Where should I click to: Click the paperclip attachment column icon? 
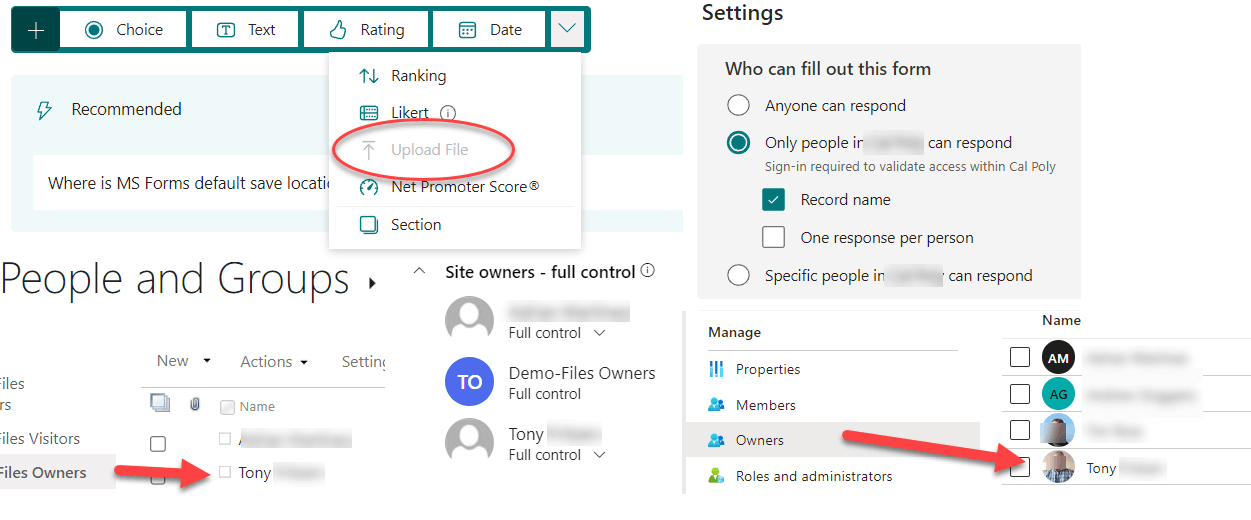194,405
